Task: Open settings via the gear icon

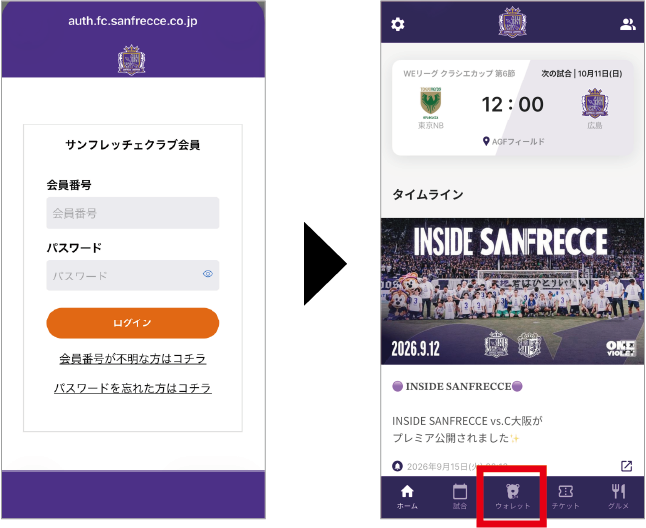Action: [398, 24]
